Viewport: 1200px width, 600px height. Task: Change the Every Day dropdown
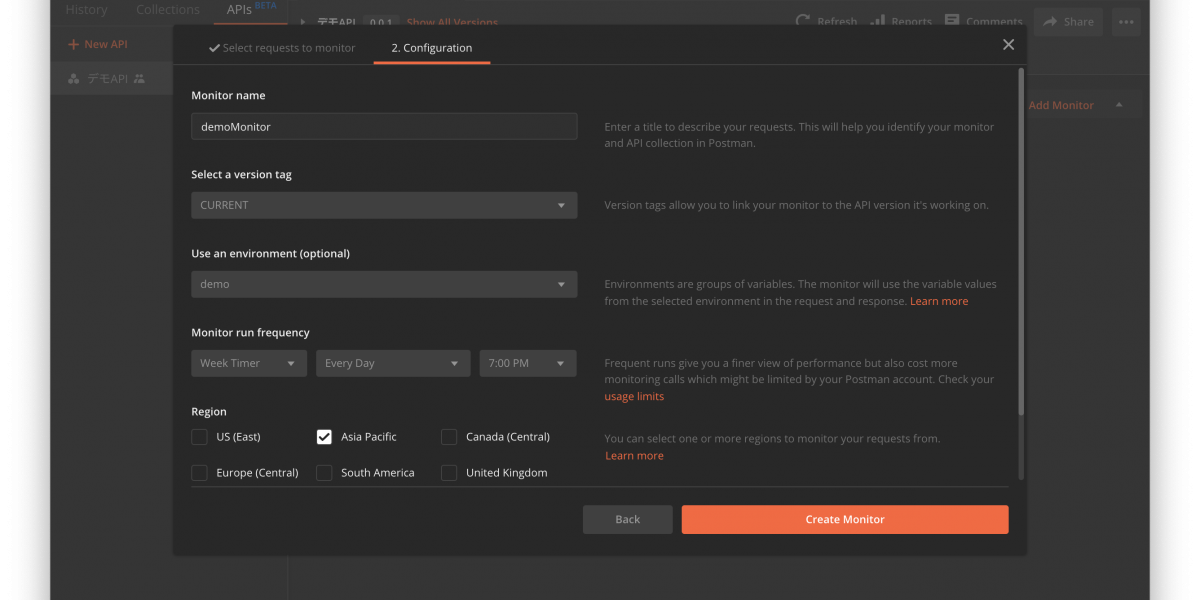pyautogui.click(x=392, y=363)
